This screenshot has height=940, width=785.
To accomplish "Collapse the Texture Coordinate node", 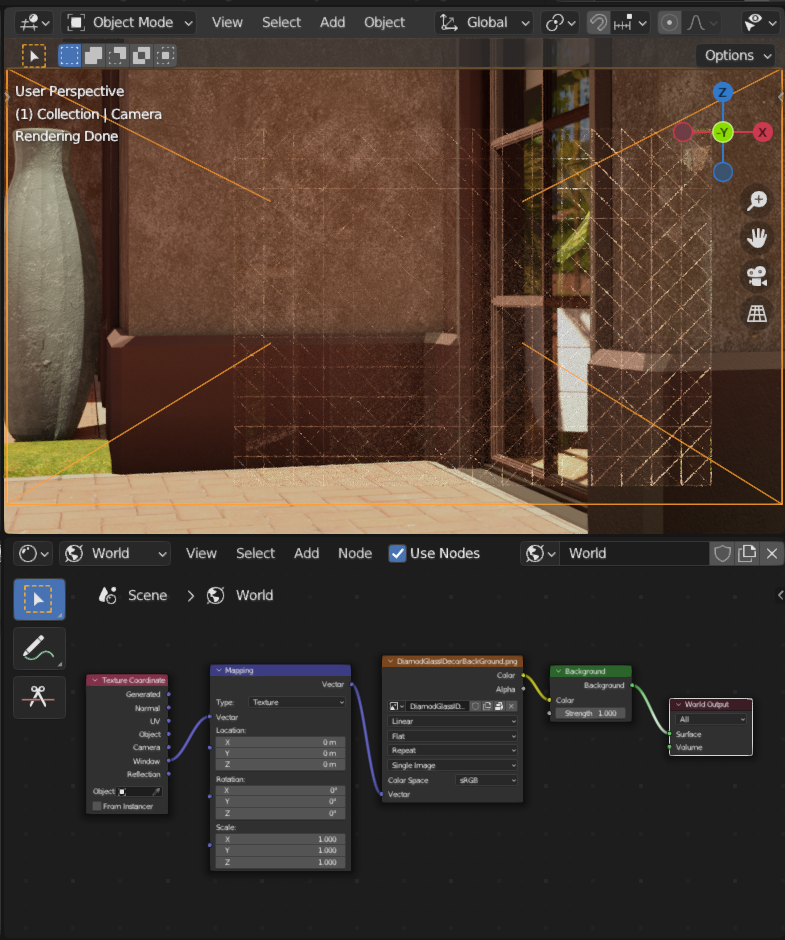I will pos(95,680).
